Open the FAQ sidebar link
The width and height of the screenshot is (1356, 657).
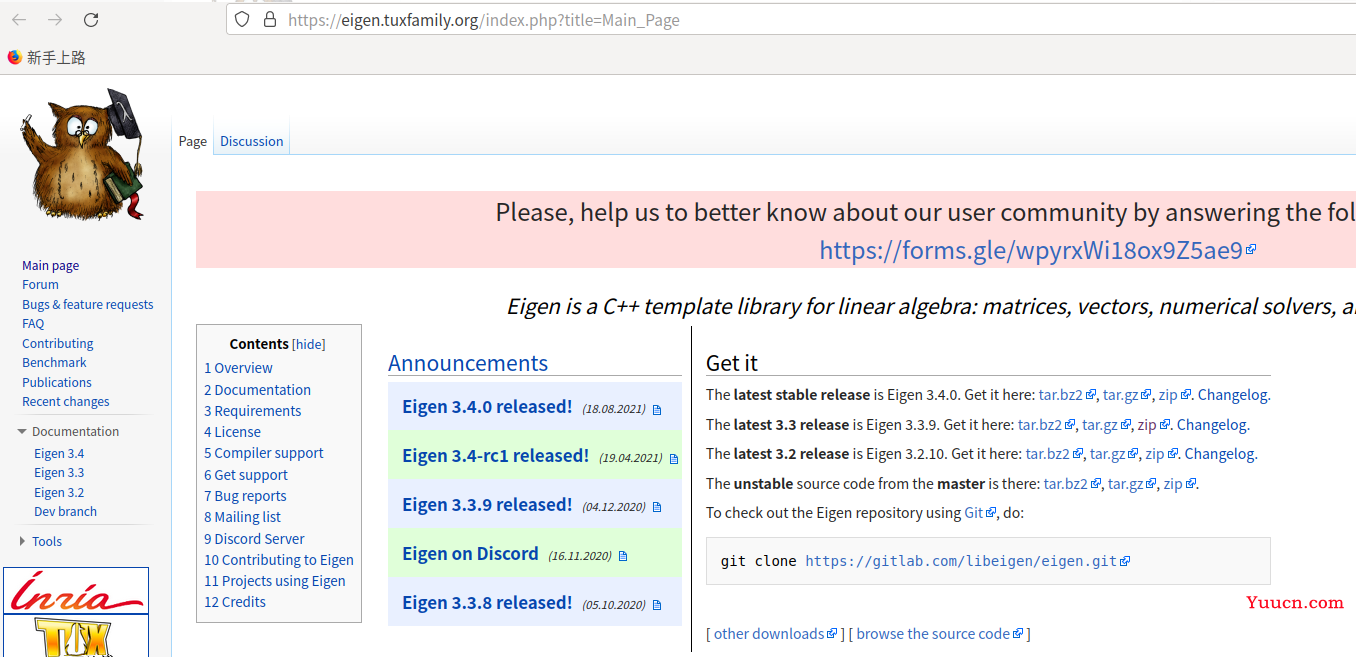click(33, 323)
